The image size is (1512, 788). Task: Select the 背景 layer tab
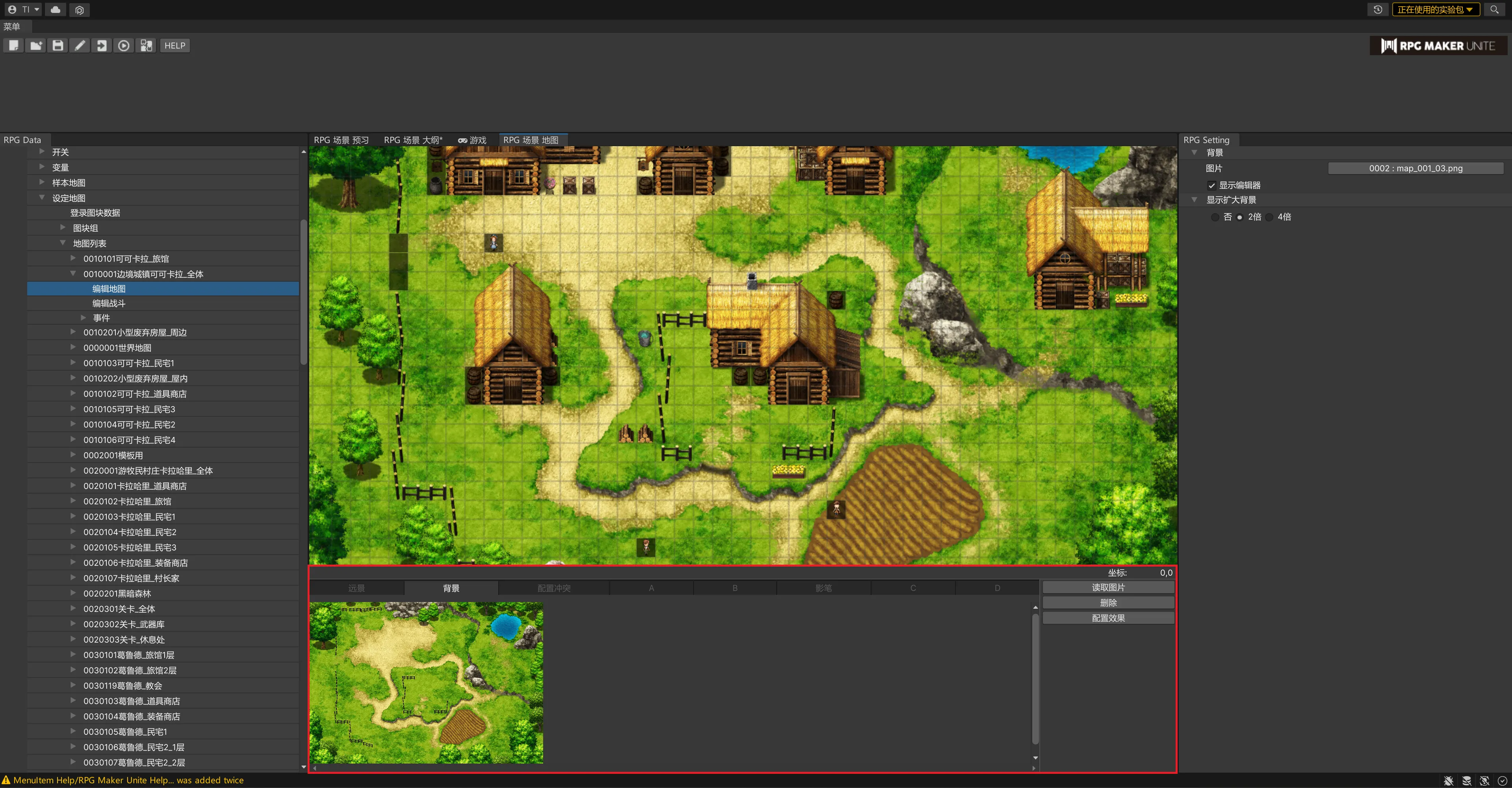pos(451,588)
